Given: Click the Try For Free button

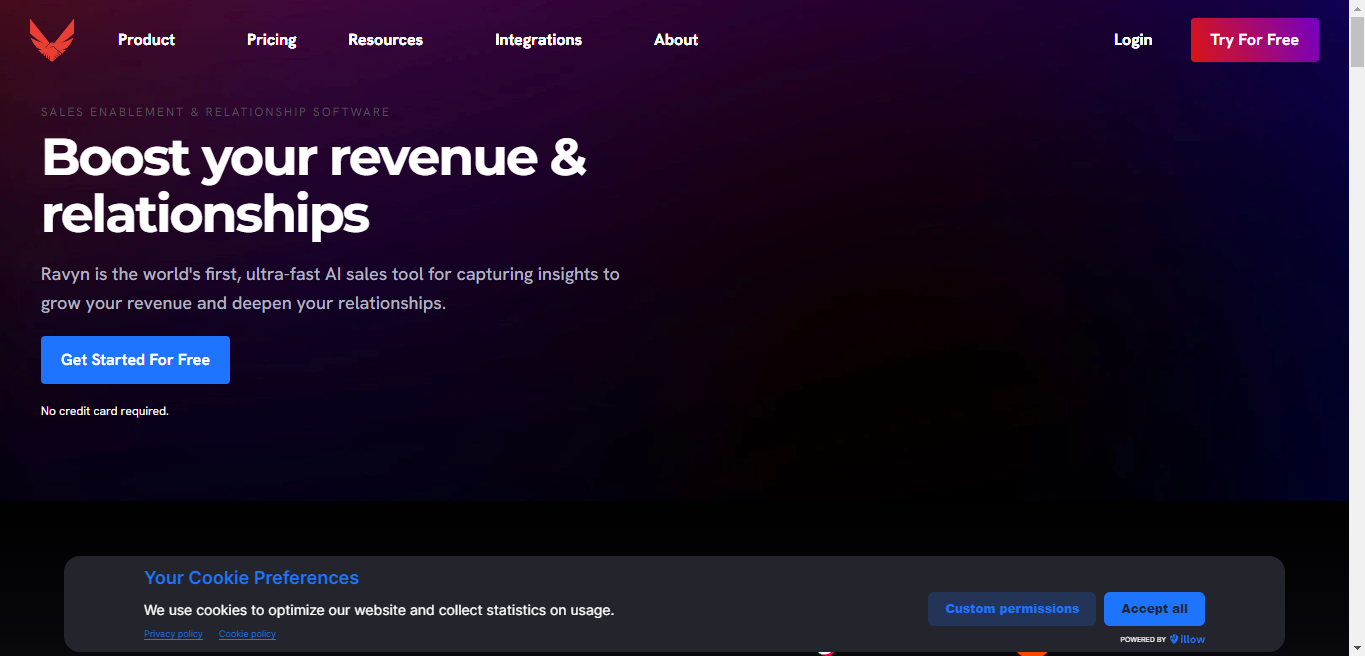Looking at the screenshot, I should [x=1254, y=40].
